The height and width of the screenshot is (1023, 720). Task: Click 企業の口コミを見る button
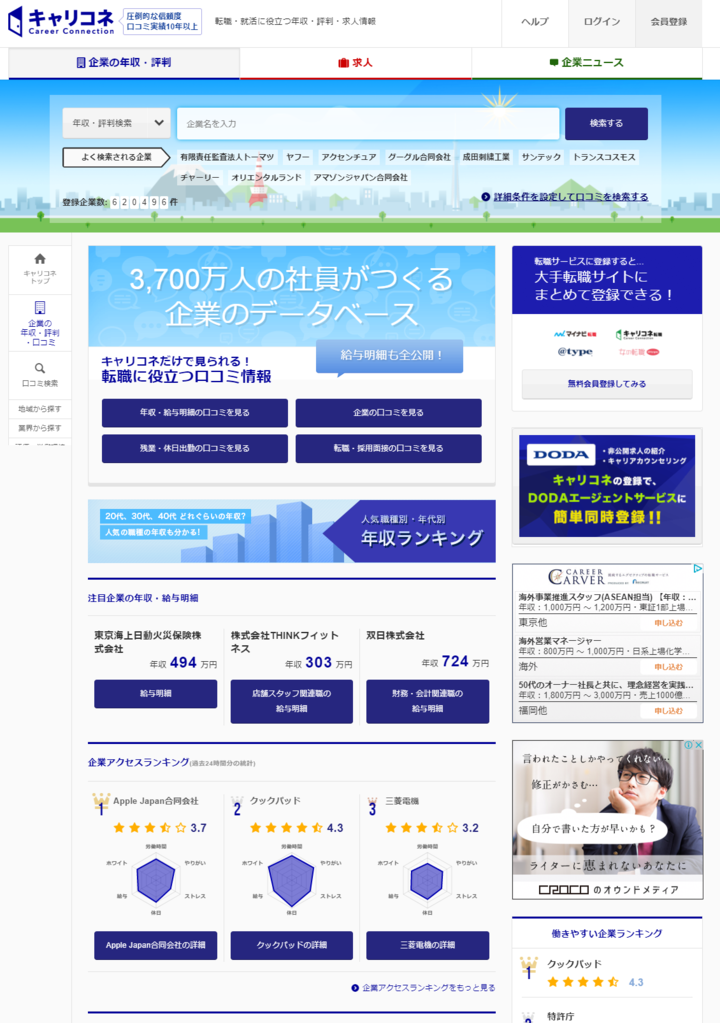pyautogui.click(x=389, y=413)
